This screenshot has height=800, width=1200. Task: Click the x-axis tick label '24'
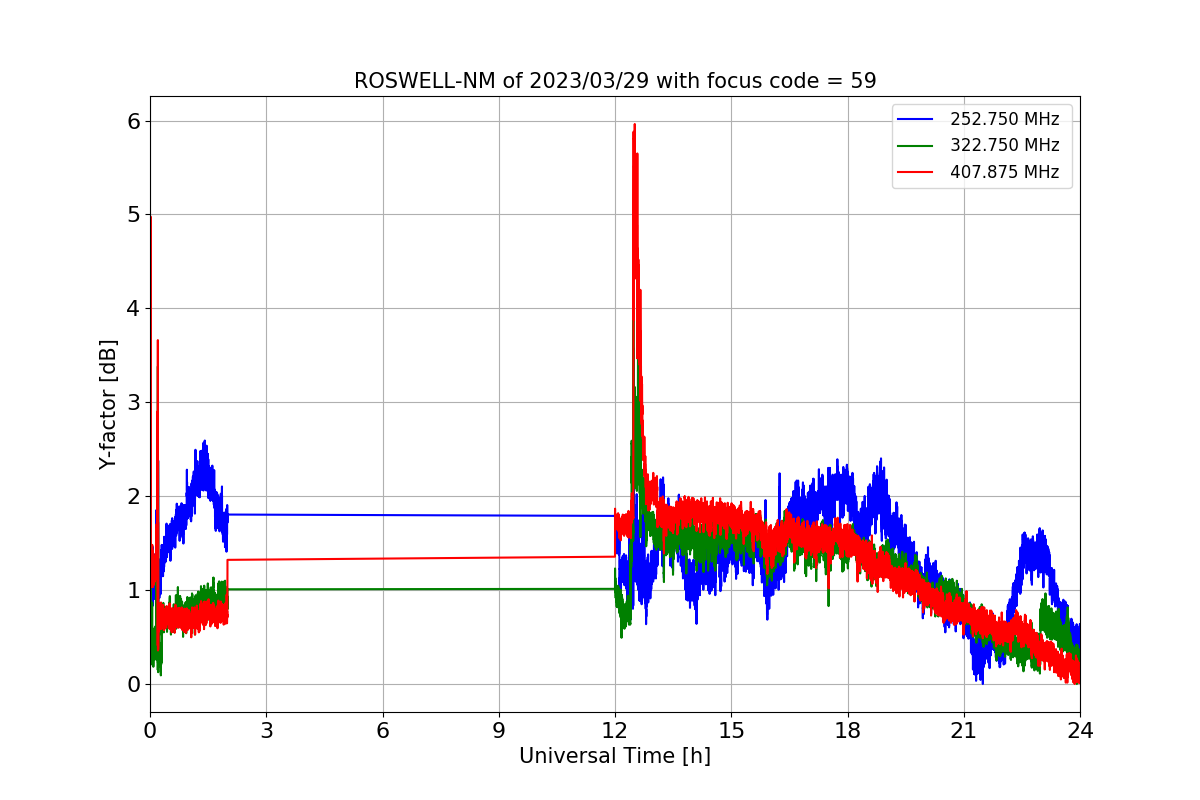tap(1080, 731)
